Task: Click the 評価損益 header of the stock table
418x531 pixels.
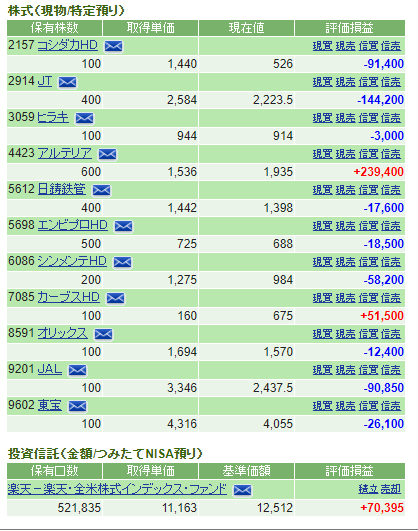Action: coord(350,28)
